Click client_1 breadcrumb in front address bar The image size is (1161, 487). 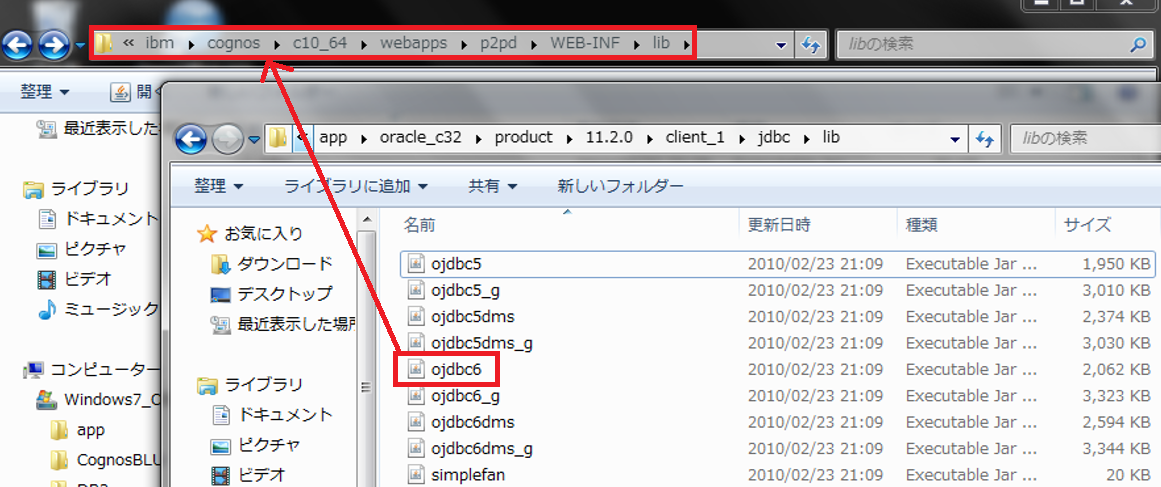pos(695,138)
